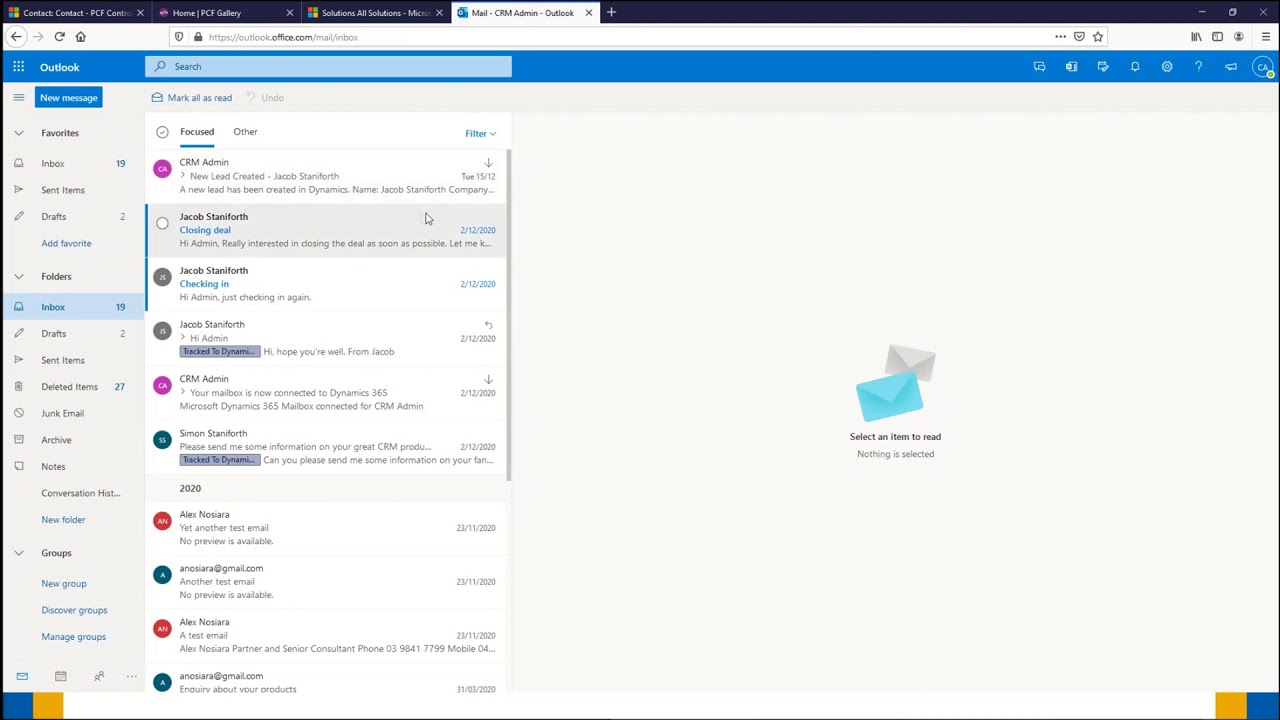The width and height of the screenshot is (1280, 720).
Task: Open the Office app launcher grid
Action: pyautogui.click(x=18, y=67)
